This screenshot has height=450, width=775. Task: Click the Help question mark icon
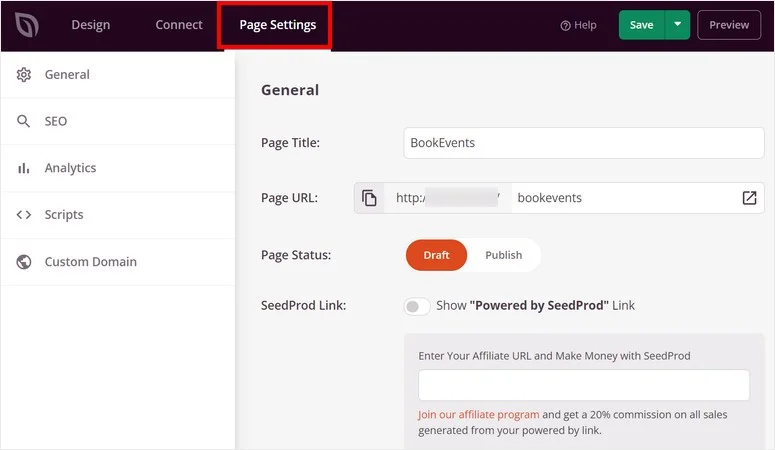565,26
